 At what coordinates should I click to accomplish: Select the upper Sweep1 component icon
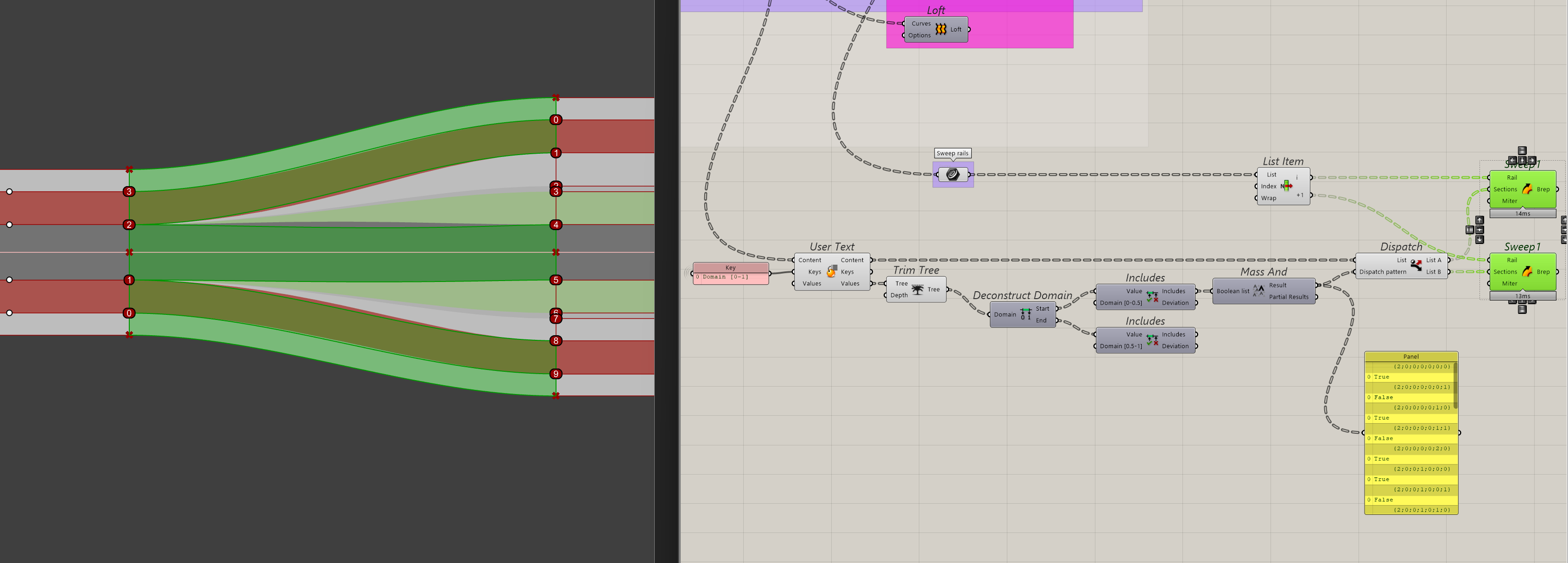[1527, 189]
